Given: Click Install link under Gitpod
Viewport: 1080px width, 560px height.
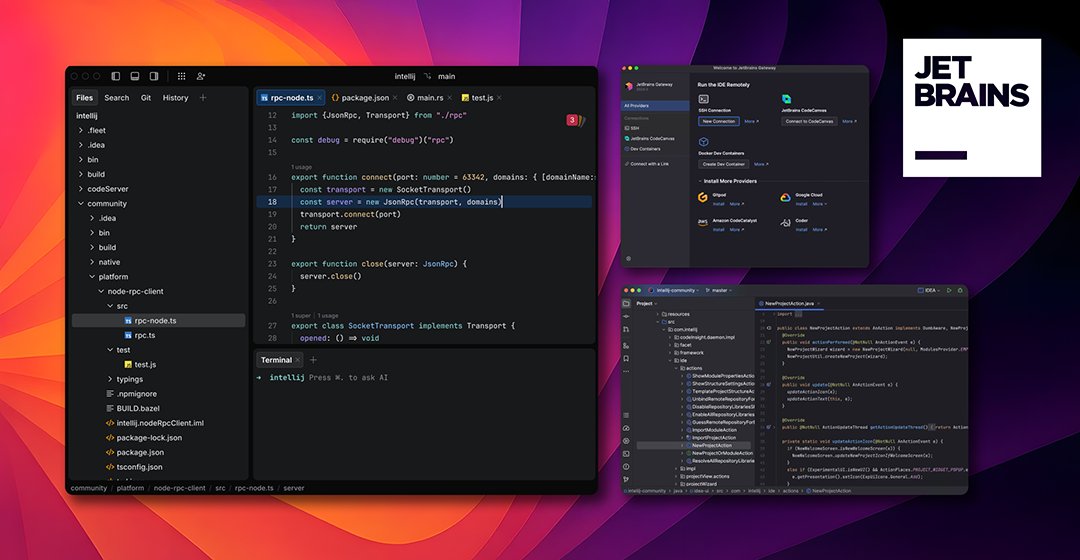Looking at the screenshot, I should pos(718,204).
